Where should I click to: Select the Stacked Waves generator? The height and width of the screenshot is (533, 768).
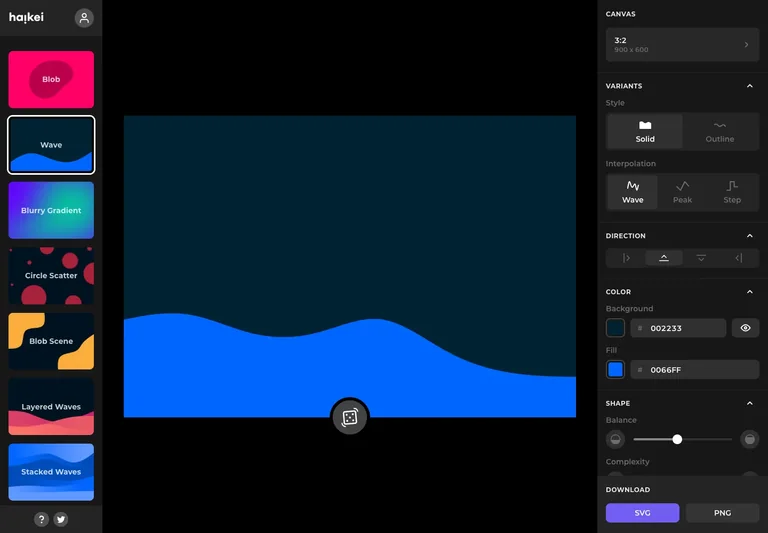(x=51, y=472)
